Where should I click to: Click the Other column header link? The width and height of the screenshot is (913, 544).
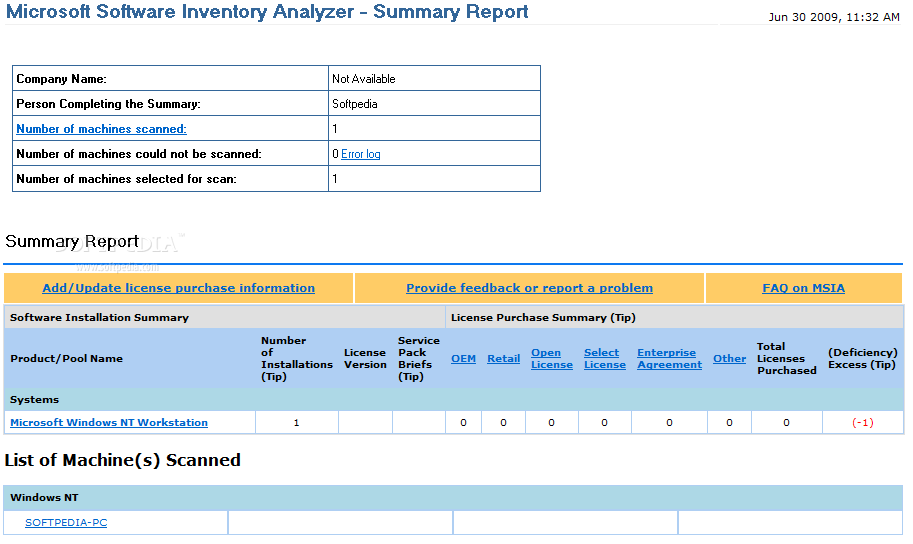(730, 358)
